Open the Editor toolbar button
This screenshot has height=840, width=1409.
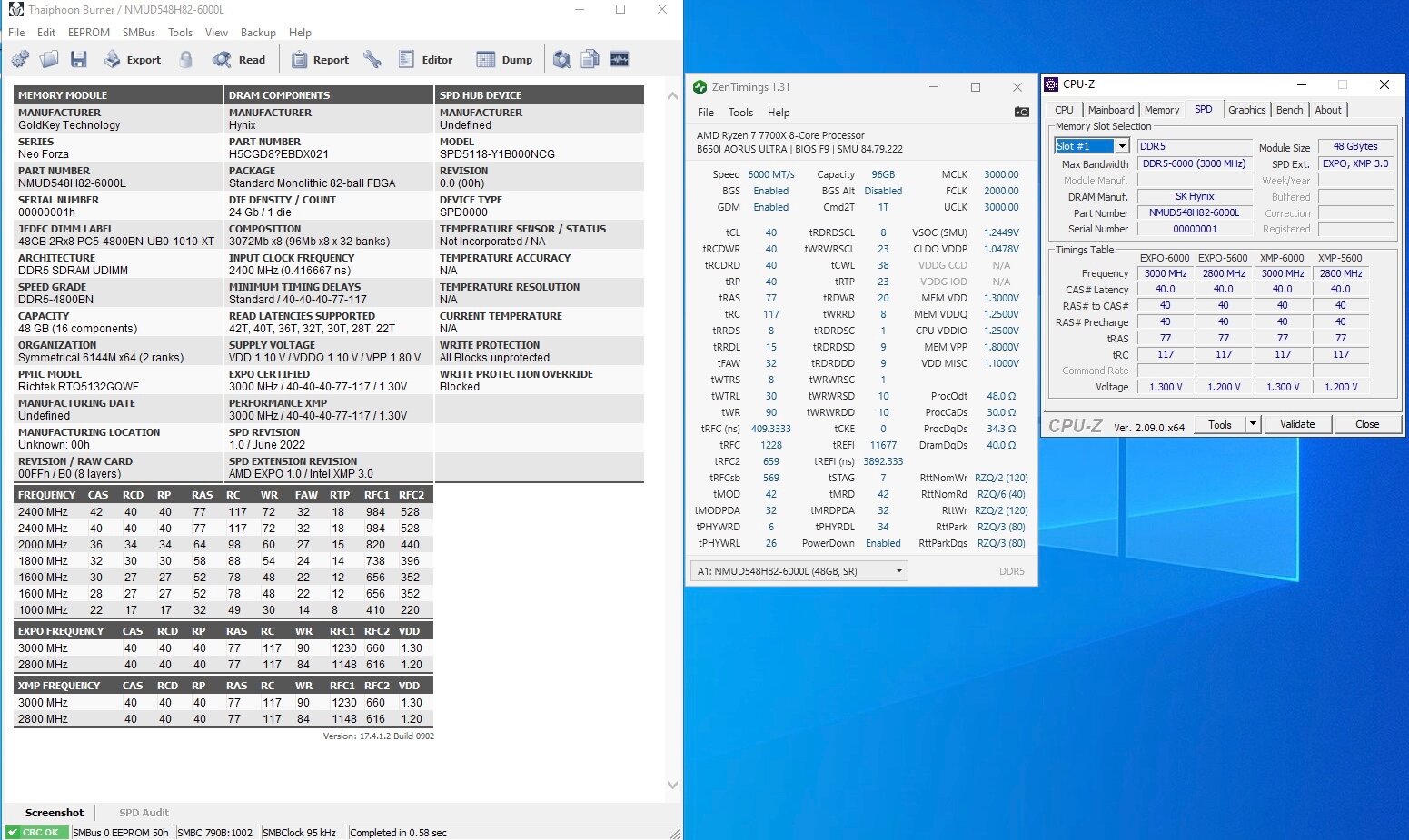click(425, 60)
